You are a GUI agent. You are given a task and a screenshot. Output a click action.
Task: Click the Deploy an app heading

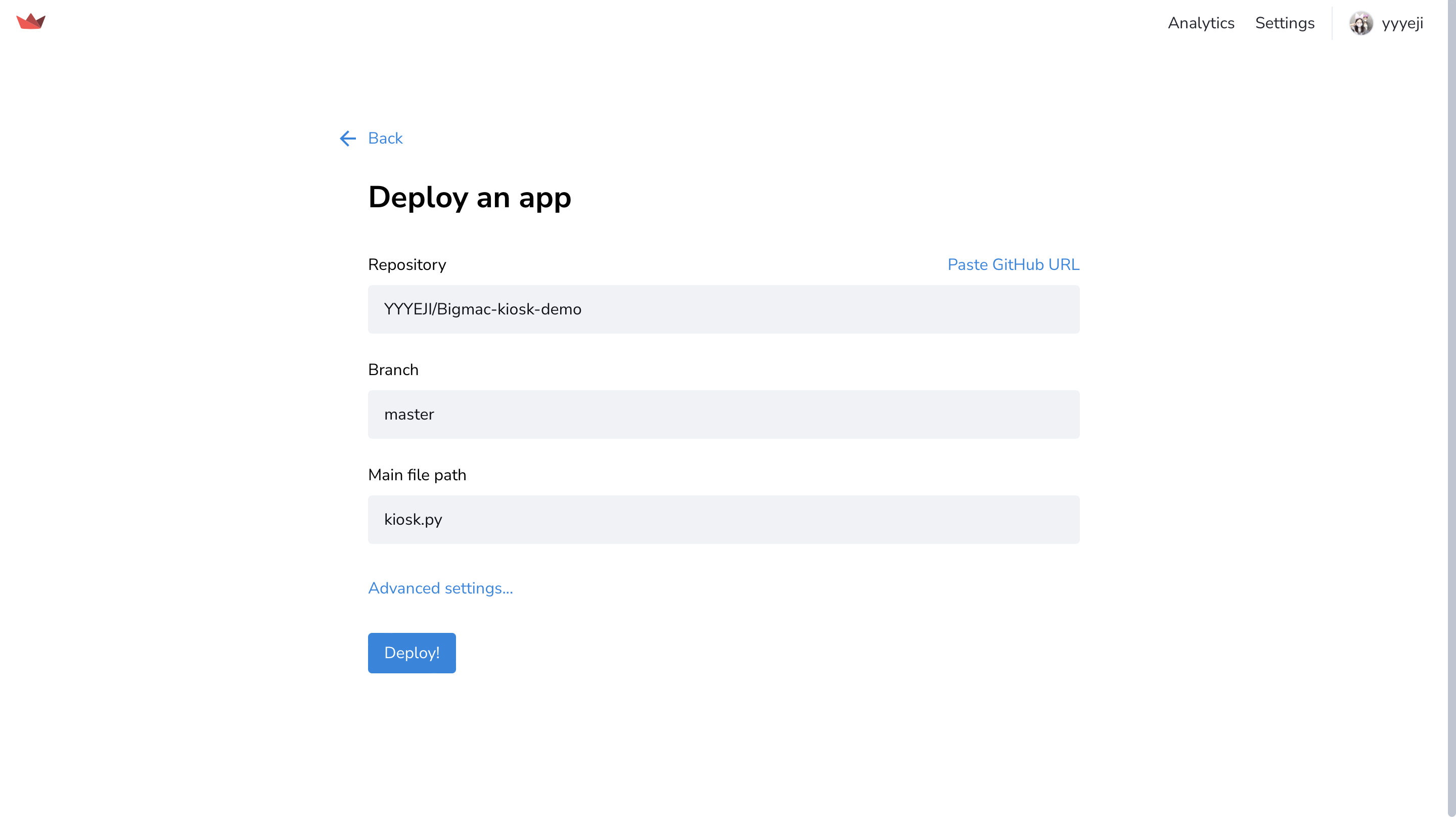tap(470, 198)
